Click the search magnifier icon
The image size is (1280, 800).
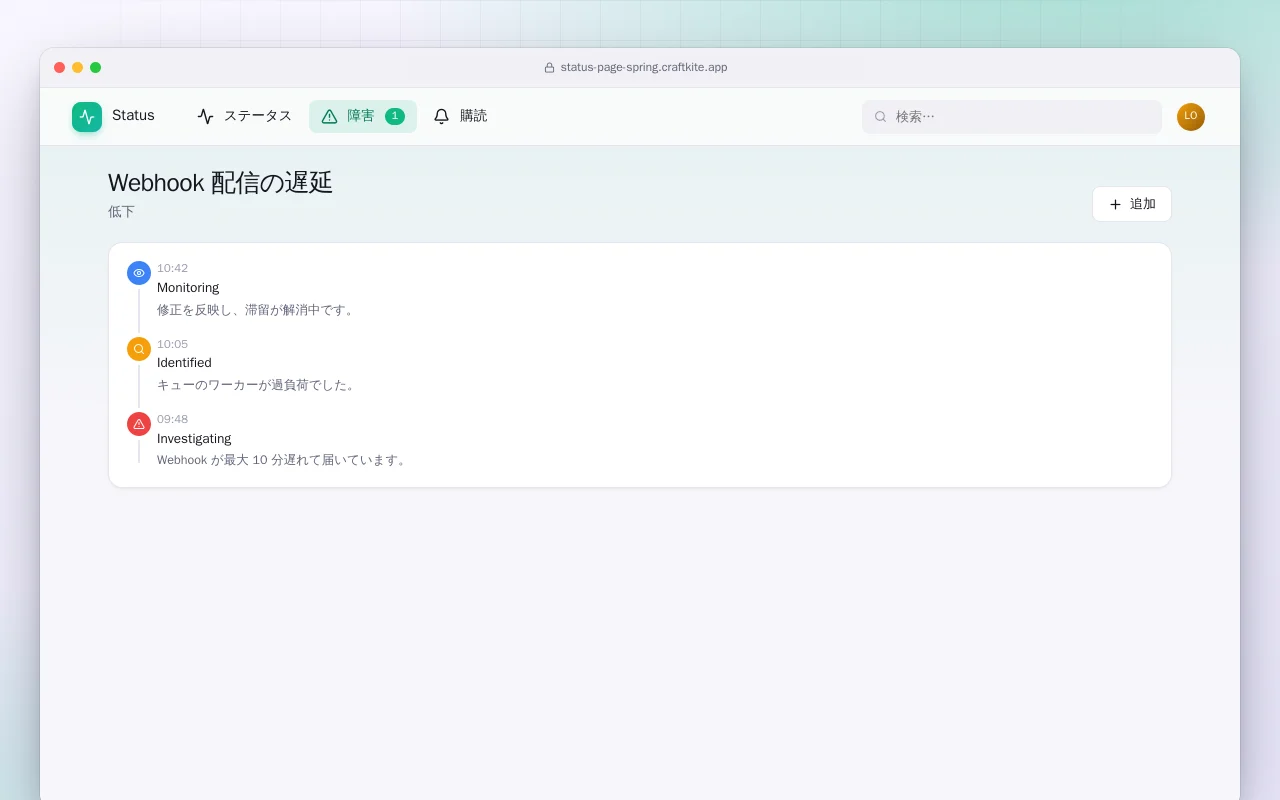coord(881,117)
